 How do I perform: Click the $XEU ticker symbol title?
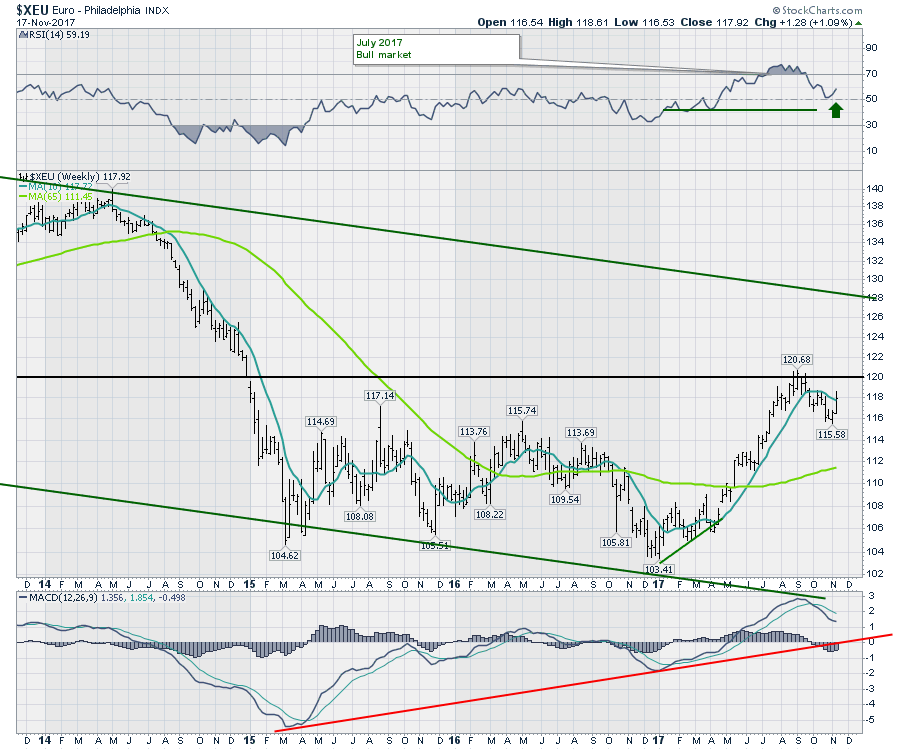pyautogui.click(x=32, y=9)
